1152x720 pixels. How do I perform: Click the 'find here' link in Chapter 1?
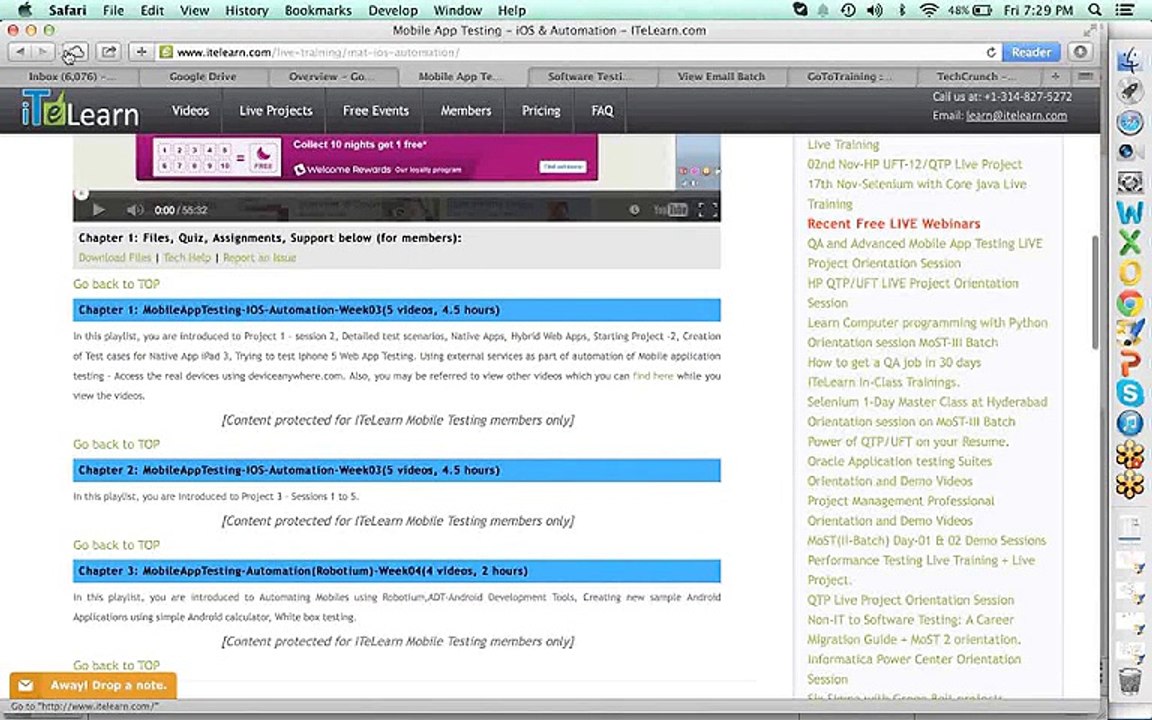(x=652, y=376)
